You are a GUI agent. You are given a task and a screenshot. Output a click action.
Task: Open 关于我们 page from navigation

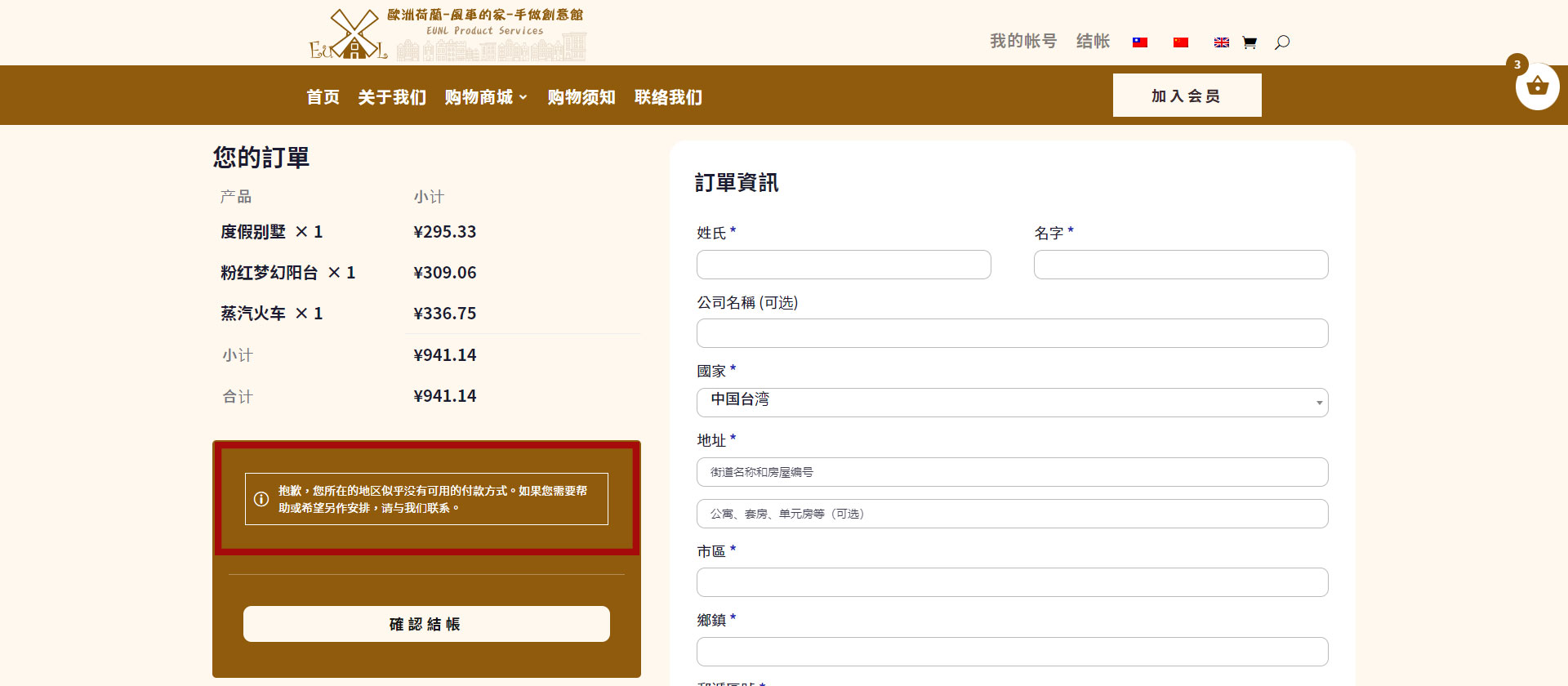coord(392,97)
